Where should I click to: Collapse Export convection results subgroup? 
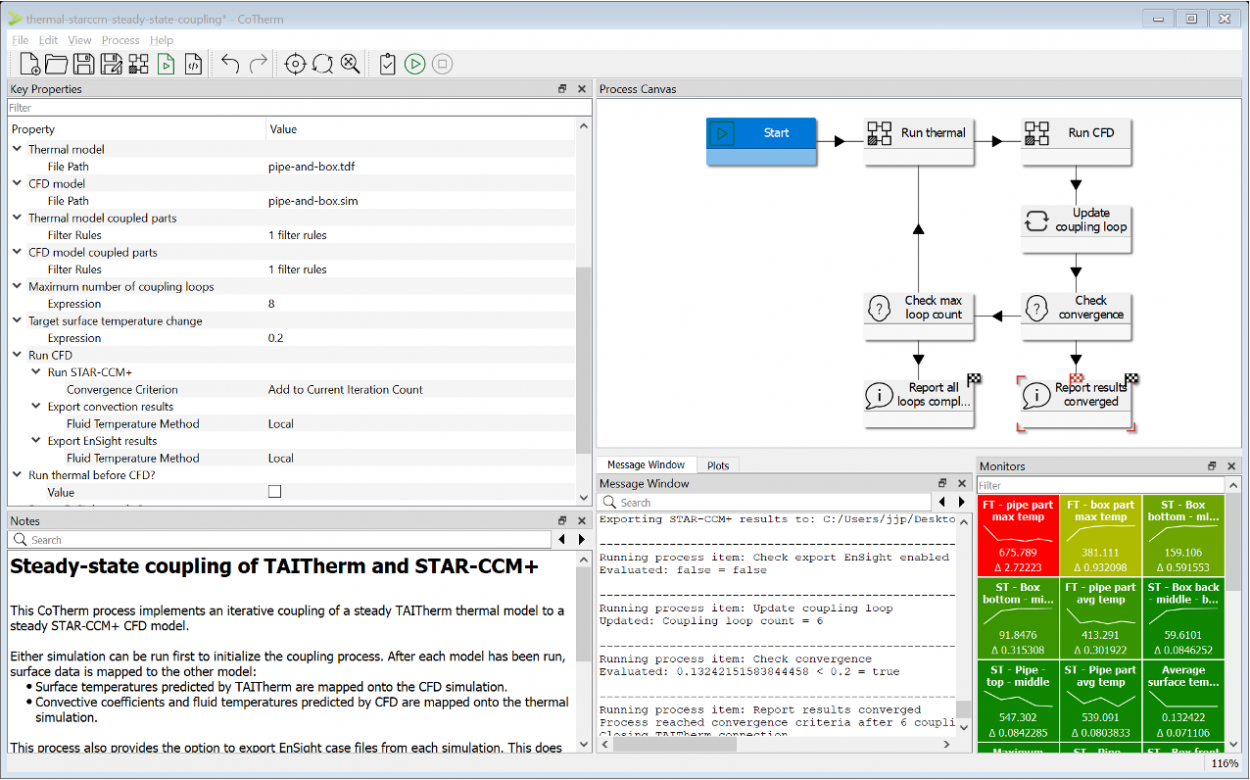pyautogui.click(x=36, y=407)
